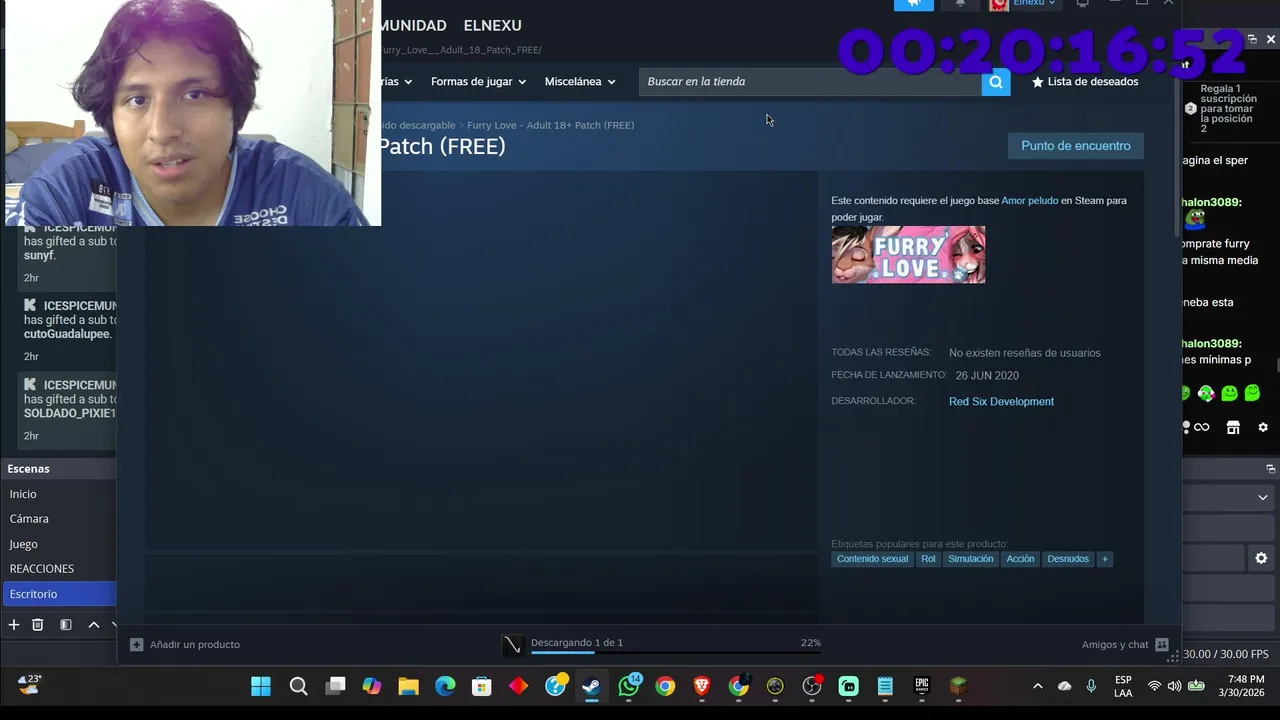The height and width of the screenshot is (720, 1280).
Task: Click the Furry Love banner thumbnail
Action: point(908,255)
